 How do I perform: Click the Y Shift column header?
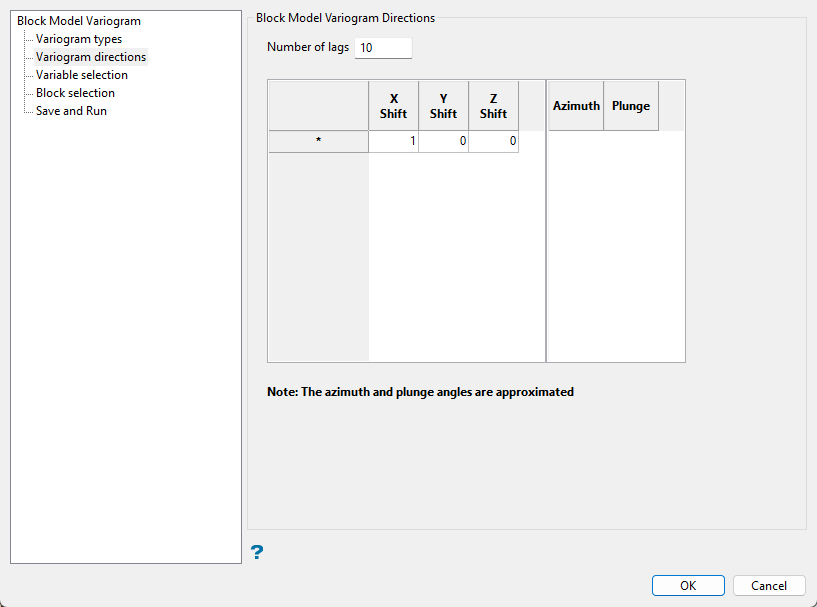click(x=443, y=106)
